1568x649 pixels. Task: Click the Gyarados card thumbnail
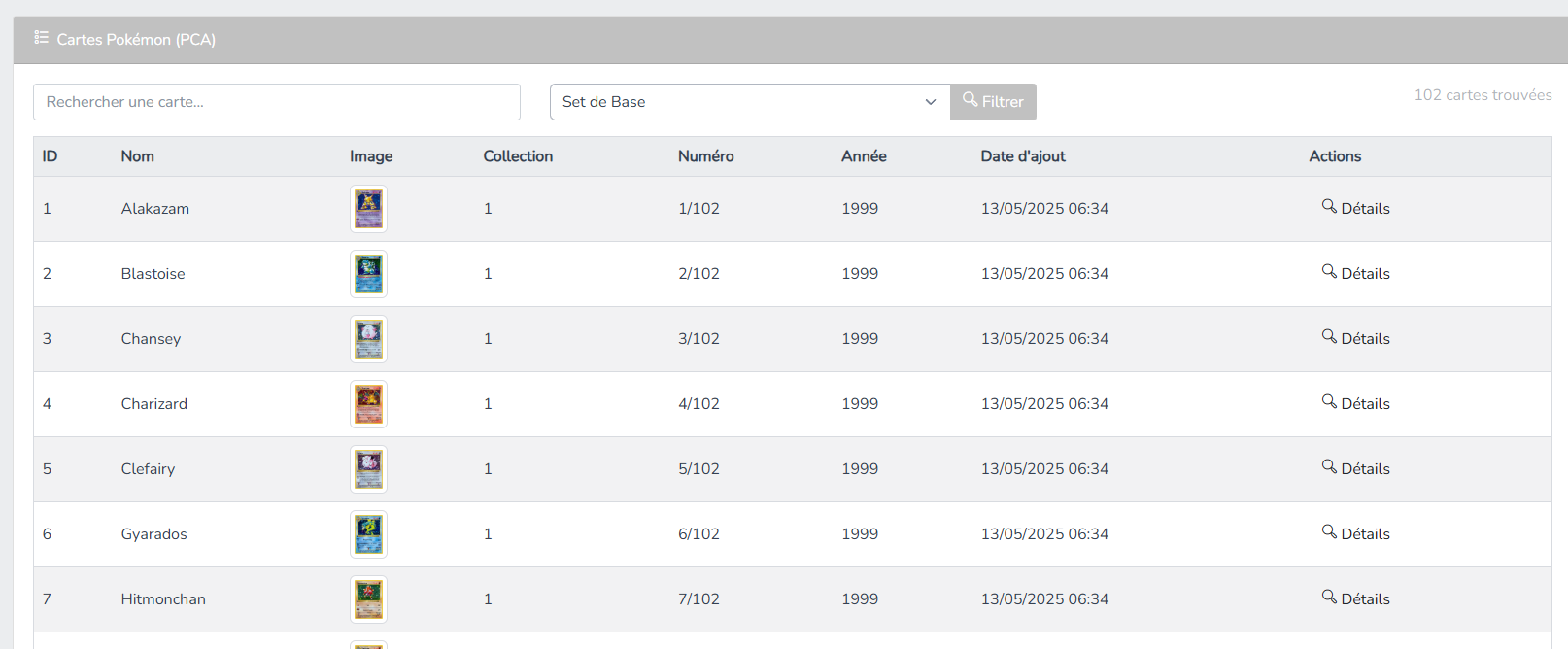368,534
